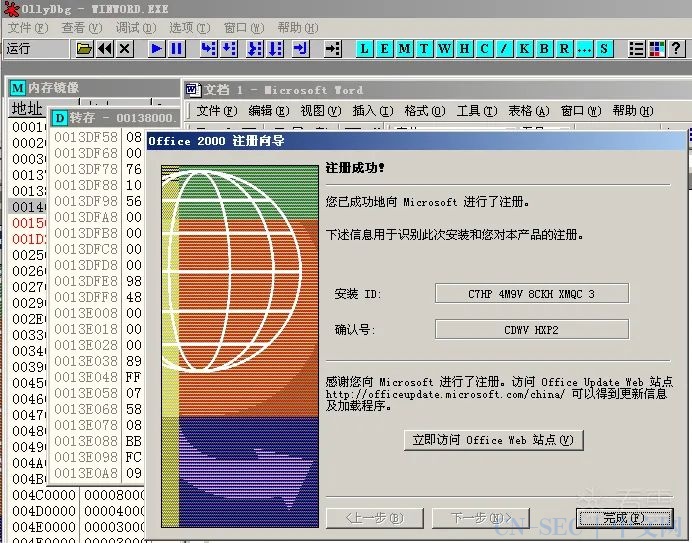The image size is (692, 543).
Task: Open Word 文件(F) menu
Action: [x=217, y=110]
